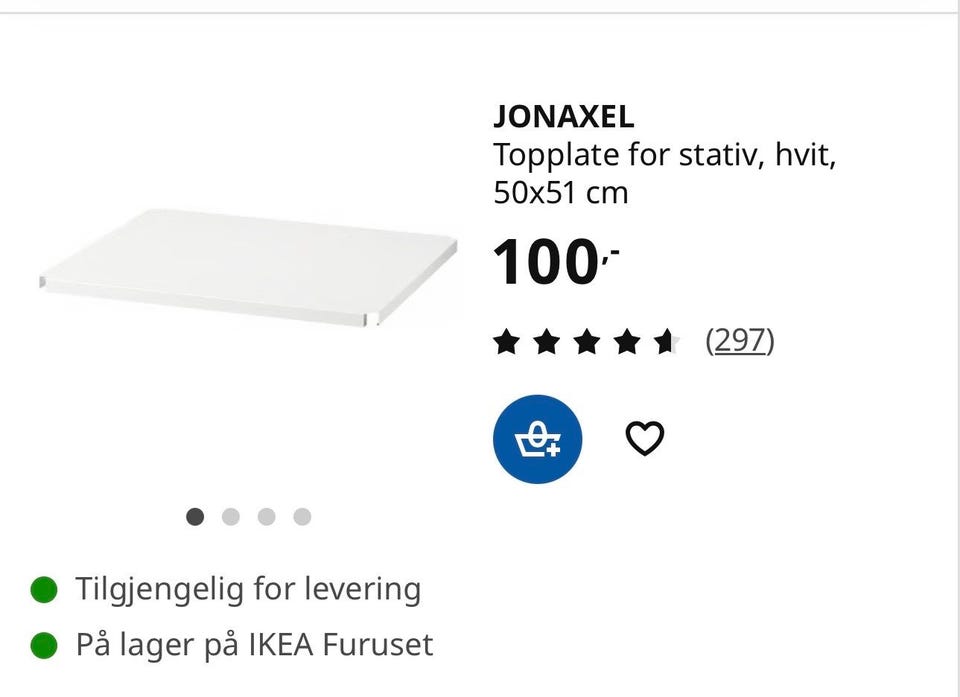
Task: Click green status dot beside delivery availability
Action: point(44,589)
